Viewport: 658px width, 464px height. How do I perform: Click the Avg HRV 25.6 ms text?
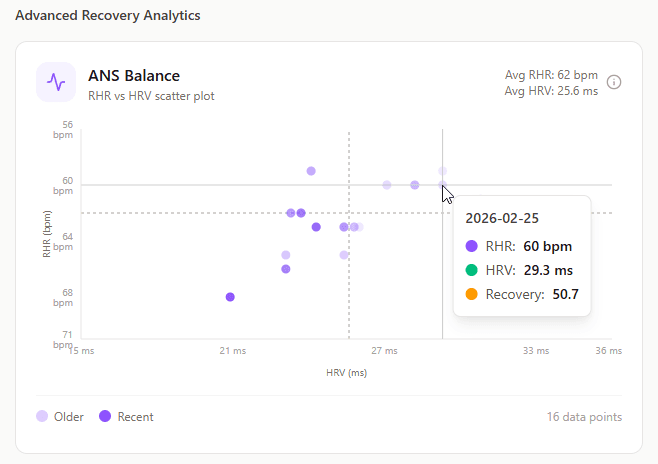552,90
